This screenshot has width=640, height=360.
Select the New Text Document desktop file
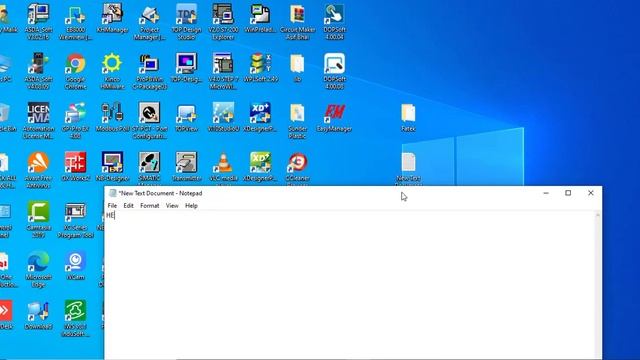pyautogui.click(x=408, y=169)
